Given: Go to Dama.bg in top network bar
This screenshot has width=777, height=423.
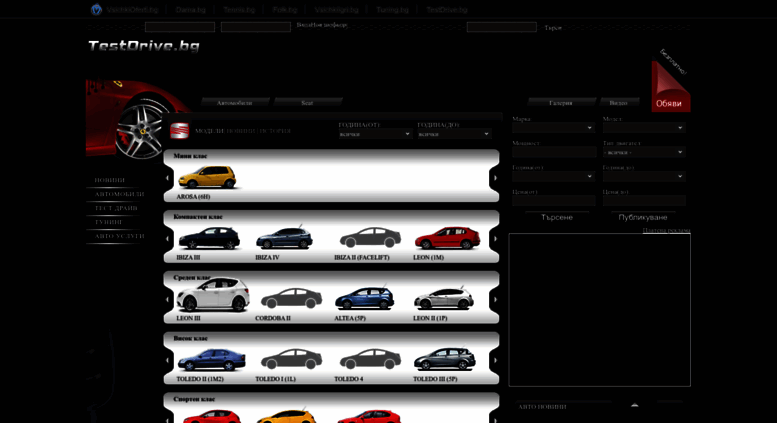Looking at the screenshot, I should coord(190,9).
